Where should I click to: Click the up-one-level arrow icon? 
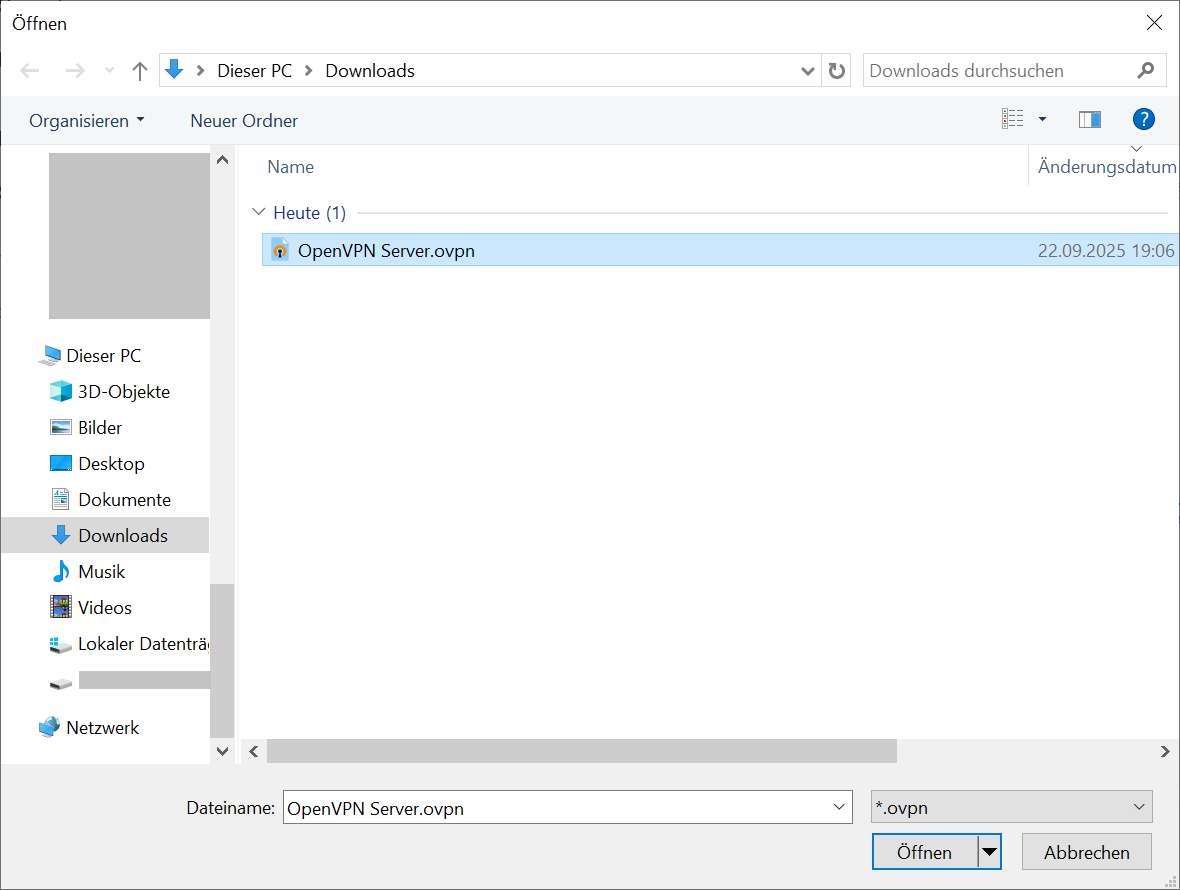coord(140,71)
